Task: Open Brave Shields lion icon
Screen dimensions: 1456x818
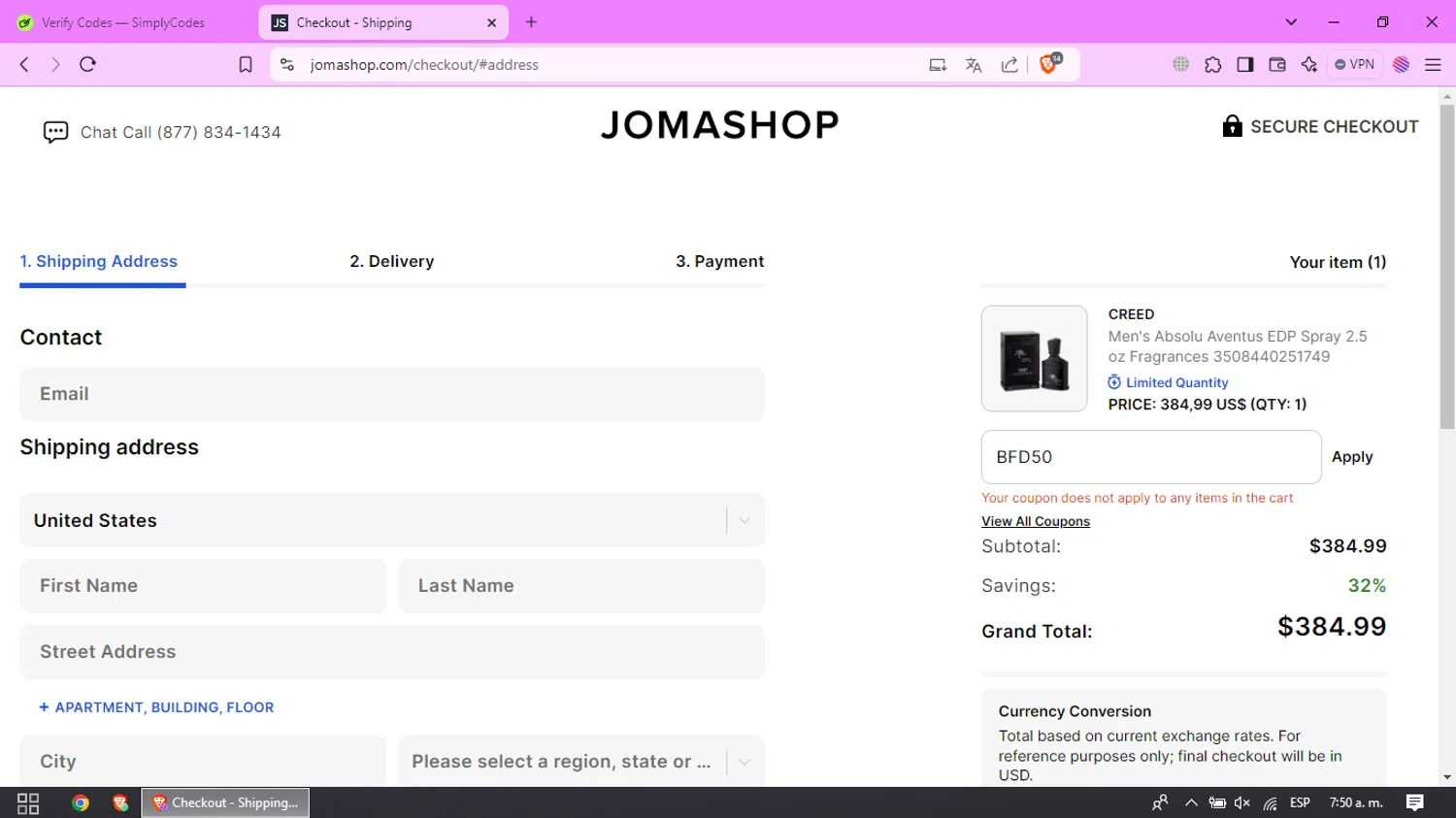Action: [1048, 64]
